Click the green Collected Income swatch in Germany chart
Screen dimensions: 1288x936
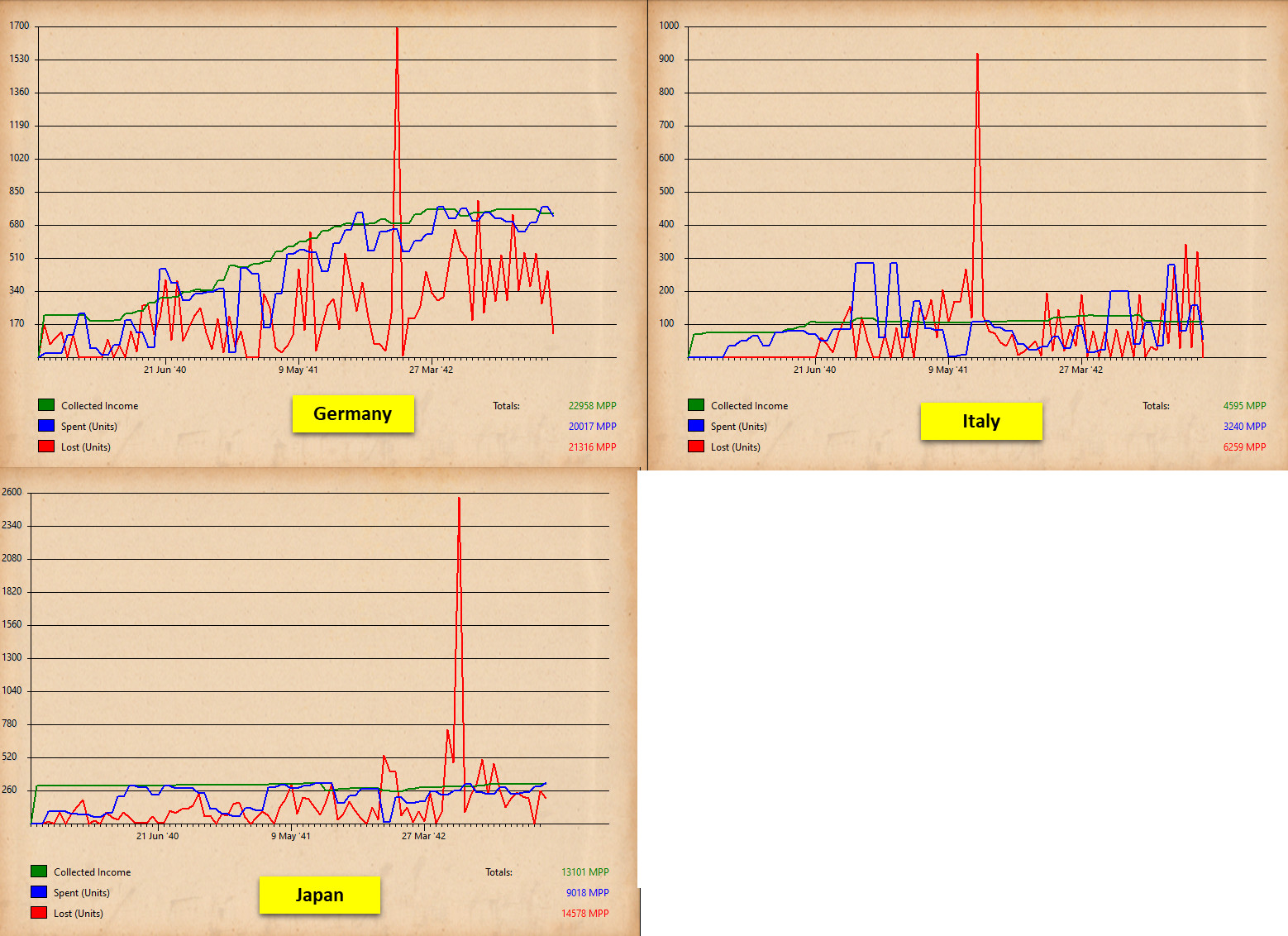[x=46, y=405]
